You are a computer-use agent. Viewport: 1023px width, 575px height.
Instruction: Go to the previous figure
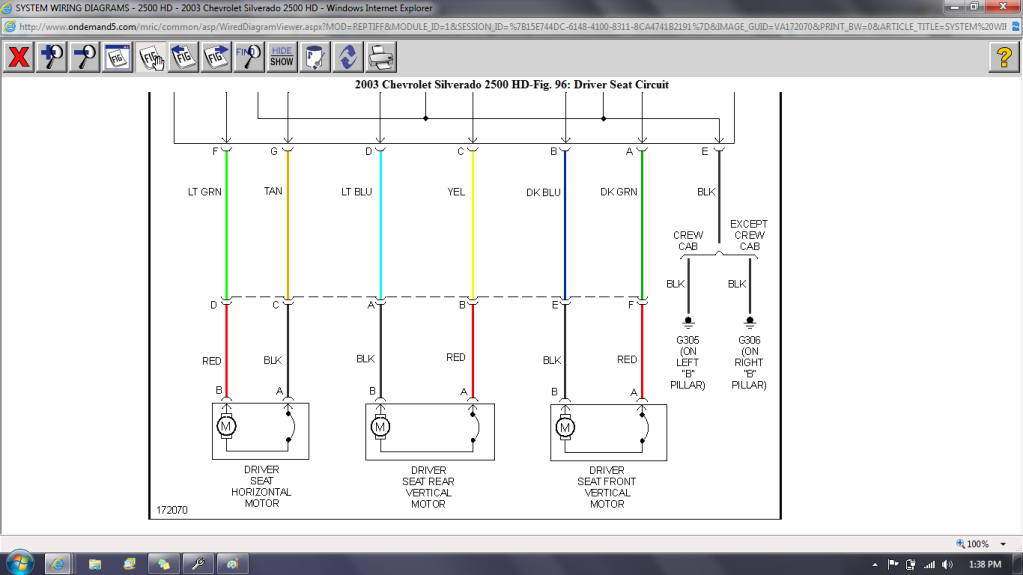(183, 57)
